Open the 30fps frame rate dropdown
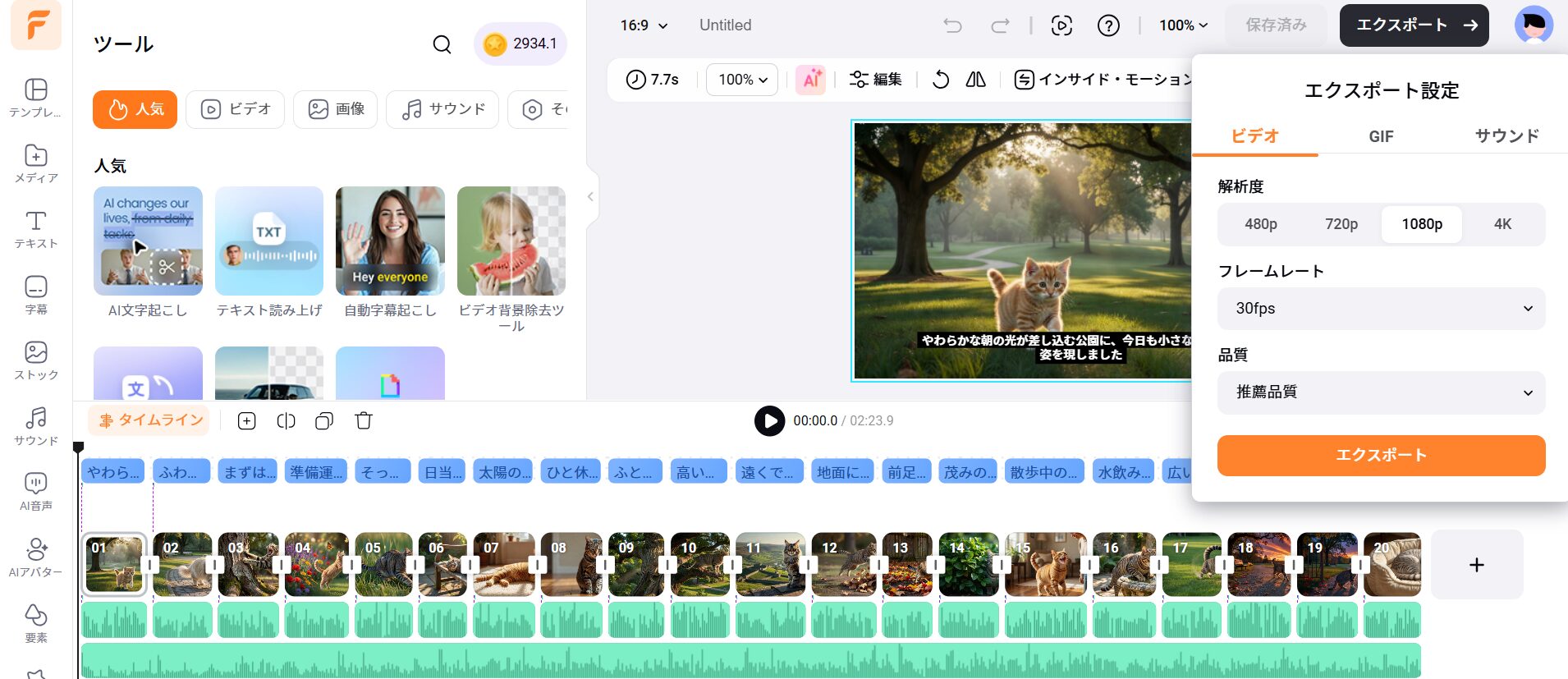The width and height of the screenshot is (1568, 679). (x=1381, y=309)
